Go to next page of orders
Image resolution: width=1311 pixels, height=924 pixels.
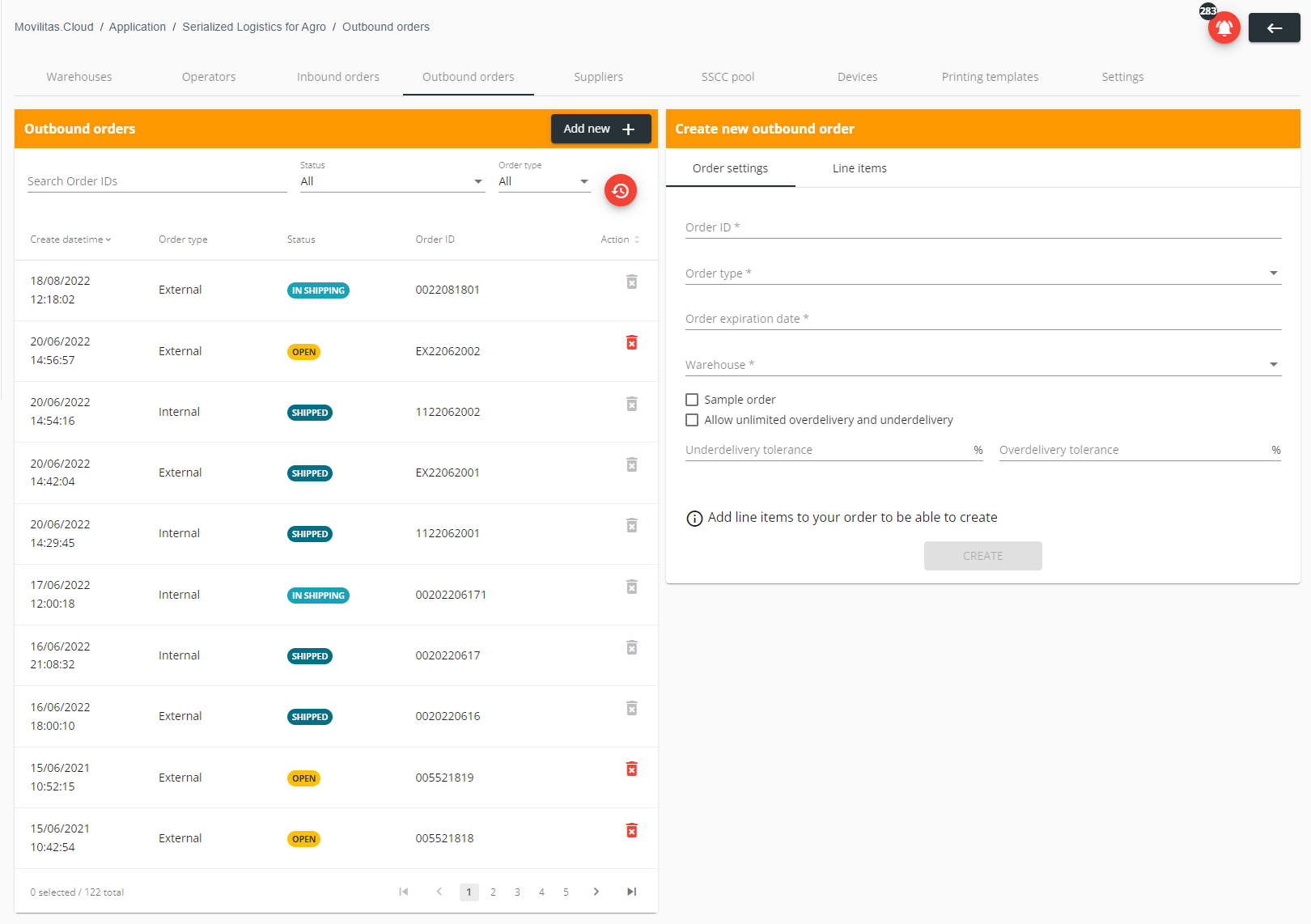[596, 892]
